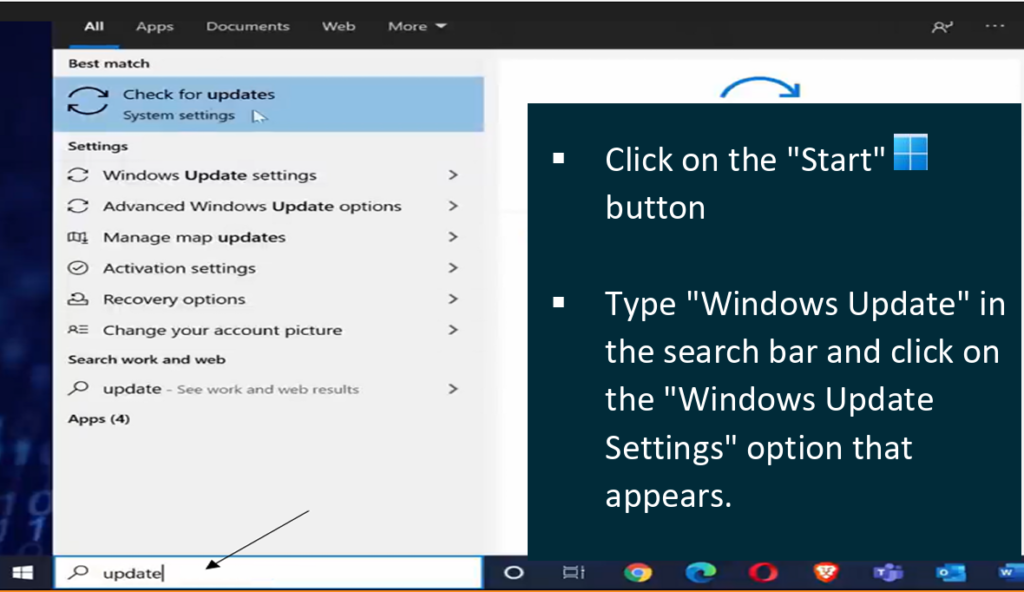Expand arrow beside Recovery options
The image size is (1024, 592).
tap(453, 299)
